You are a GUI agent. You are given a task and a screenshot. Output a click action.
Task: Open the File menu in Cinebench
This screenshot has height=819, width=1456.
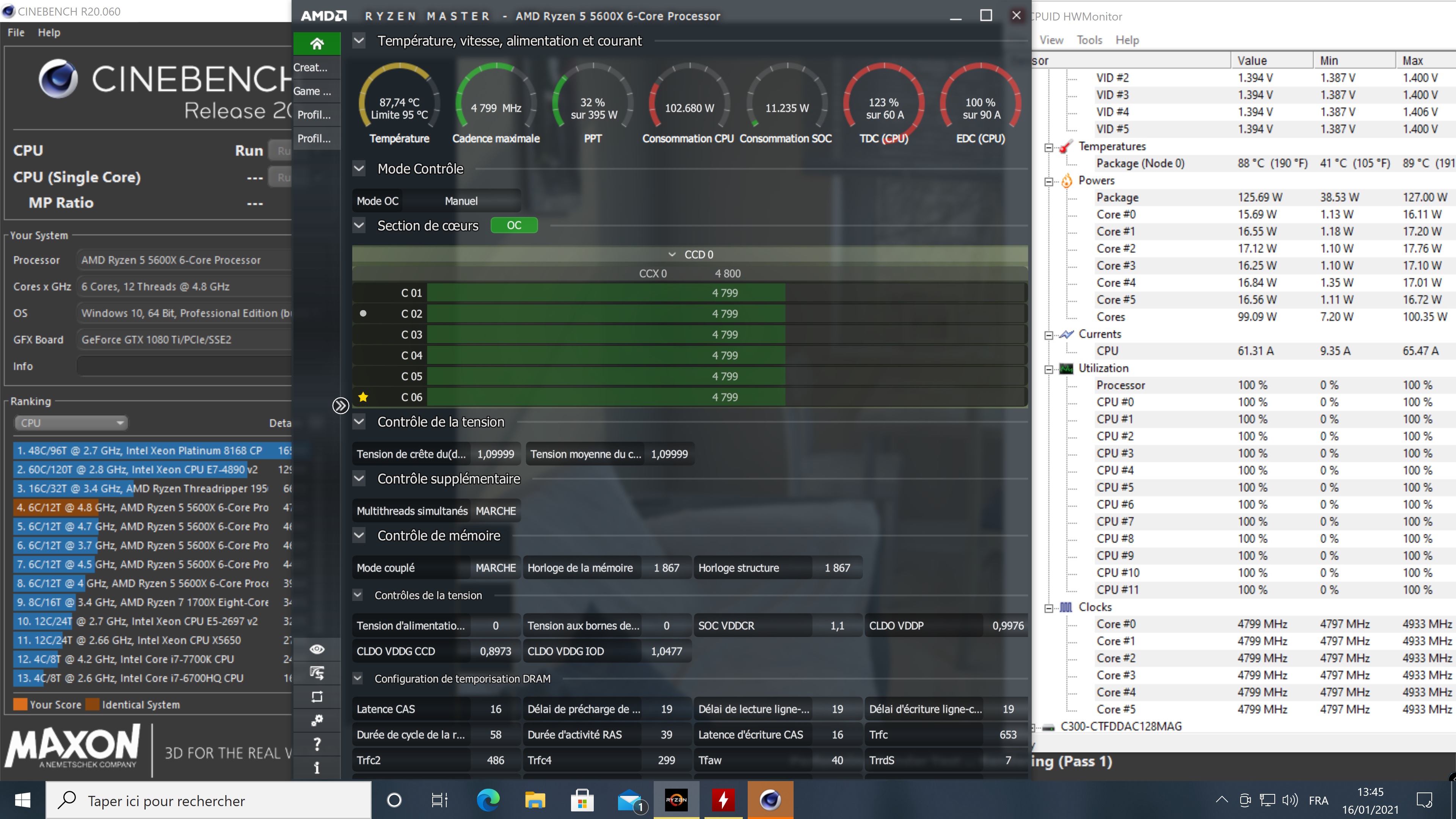(x=16, y=32)
